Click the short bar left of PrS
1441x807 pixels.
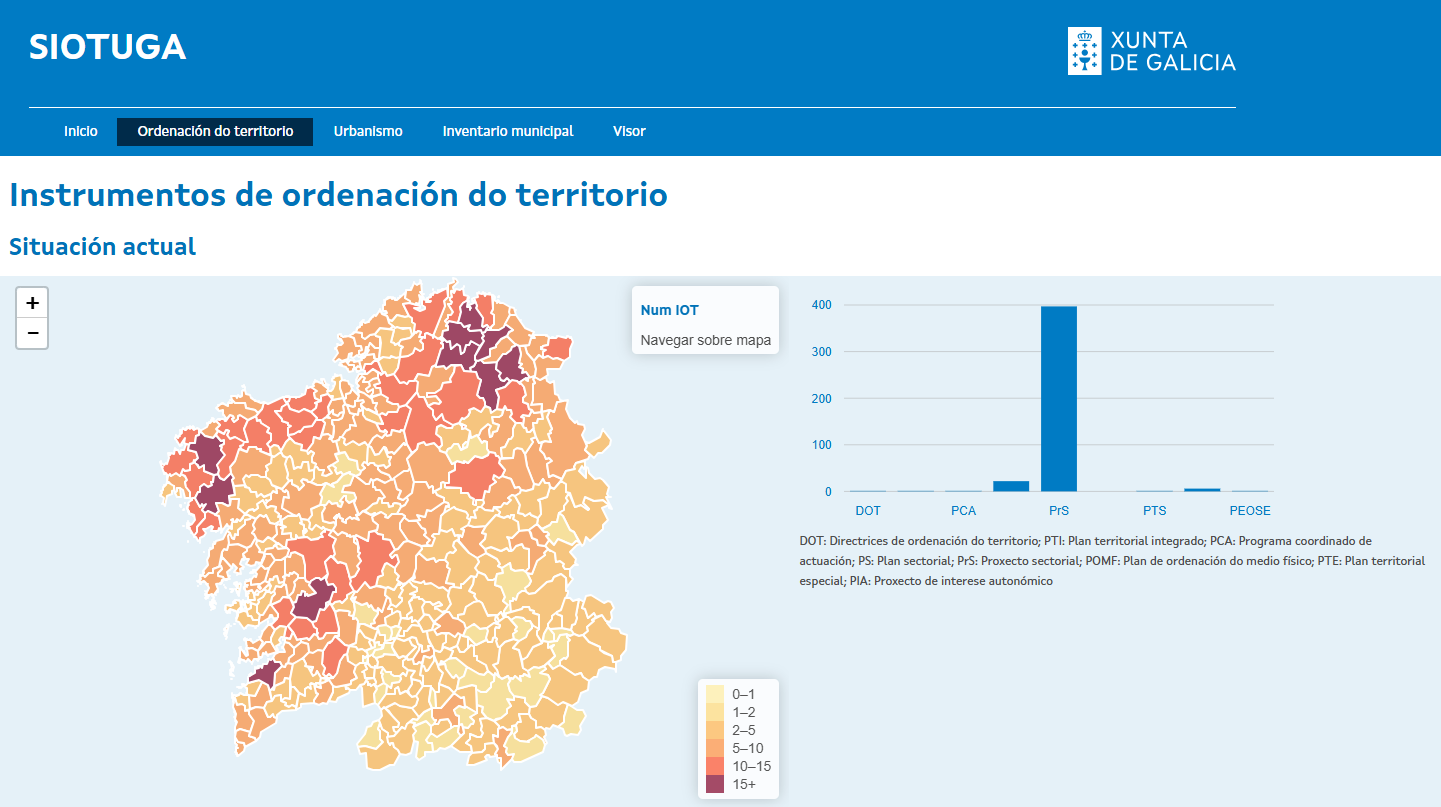tap(1011, 486)
